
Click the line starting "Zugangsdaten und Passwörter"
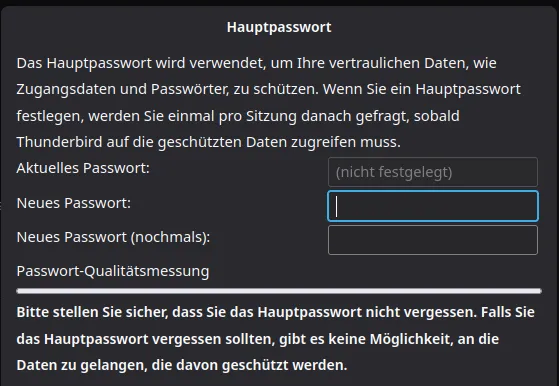[x=268, y=89]
